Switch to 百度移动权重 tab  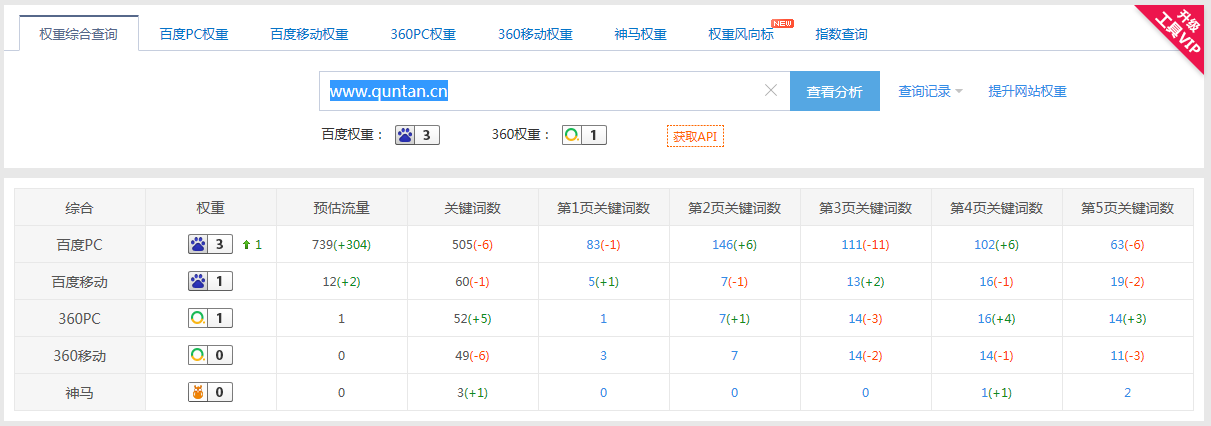coord(309,34)
